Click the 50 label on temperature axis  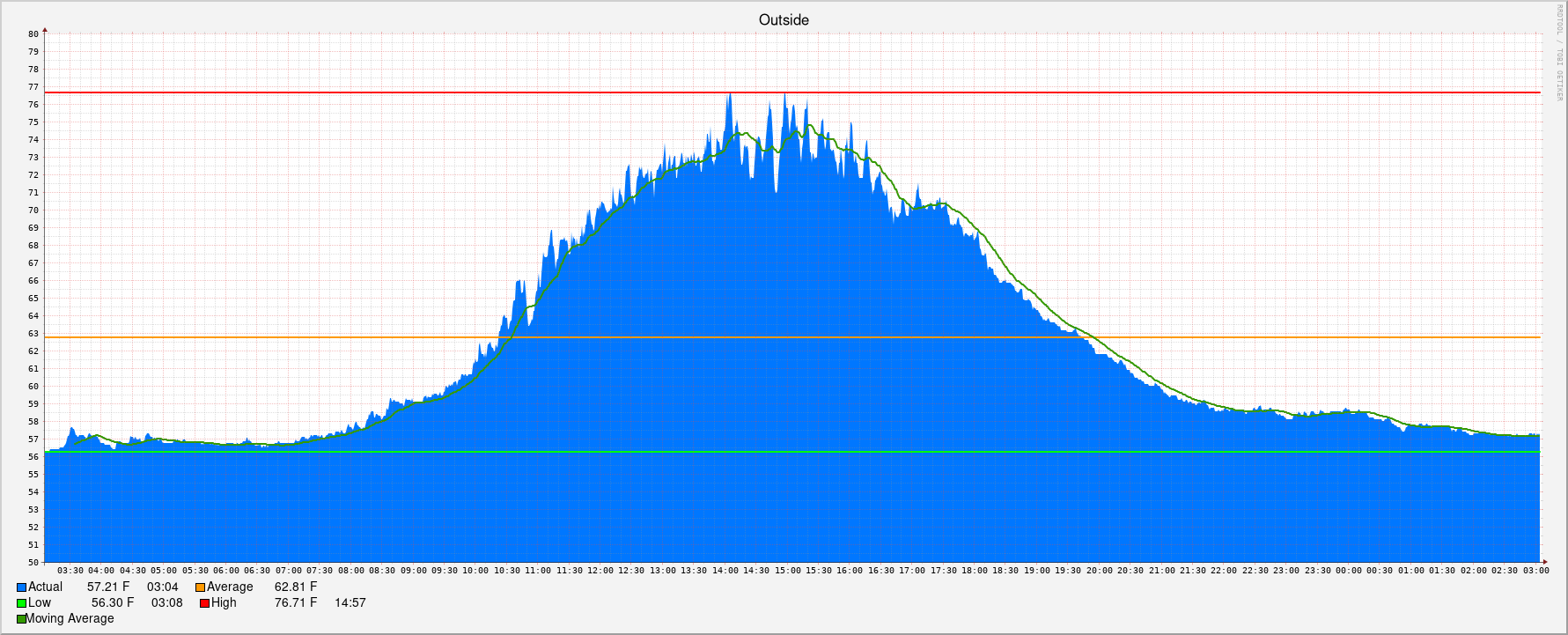(33, 563)
